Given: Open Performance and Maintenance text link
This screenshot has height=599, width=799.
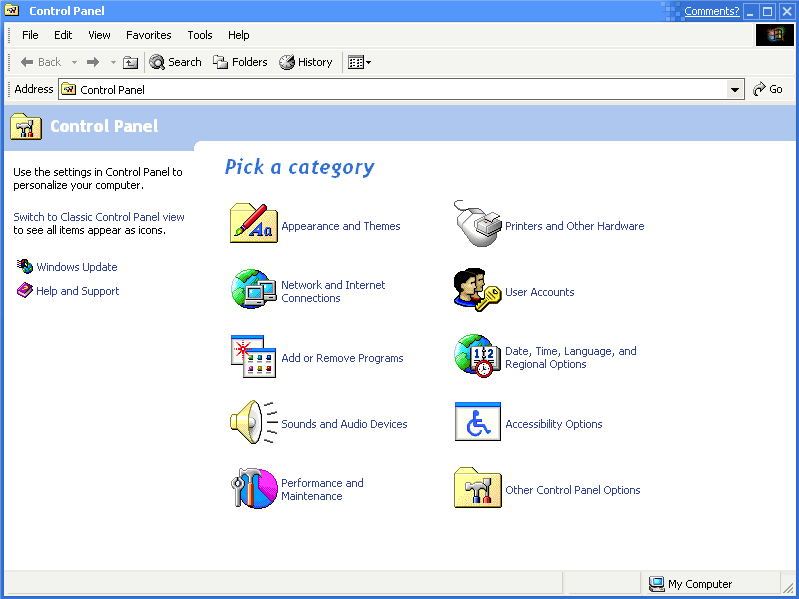Looking at the screenshot, I should click(x=323, y=489).
